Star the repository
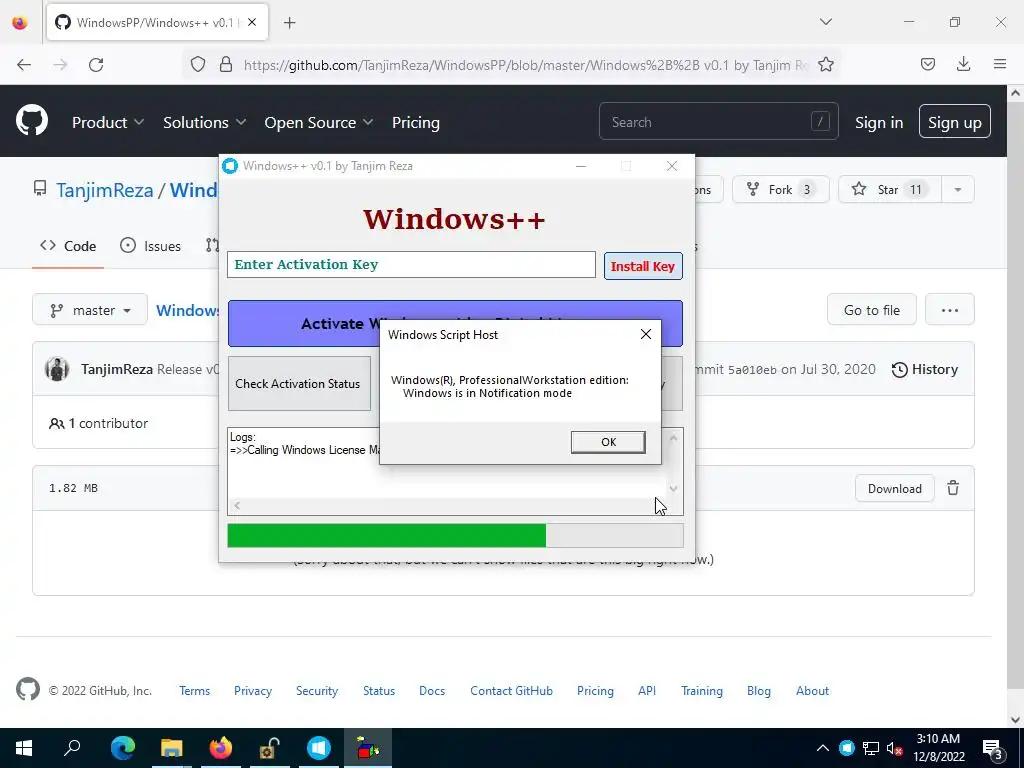The width and height of the screenshot is (1024, 768). coord(889,189)
